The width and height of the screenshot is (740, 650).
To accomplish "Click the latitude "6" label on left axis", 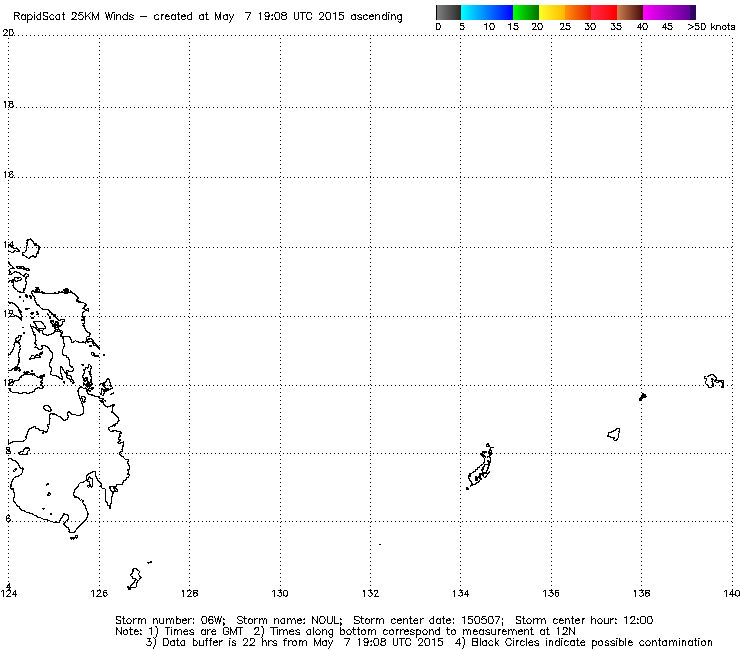I will [x=8, y=519].
